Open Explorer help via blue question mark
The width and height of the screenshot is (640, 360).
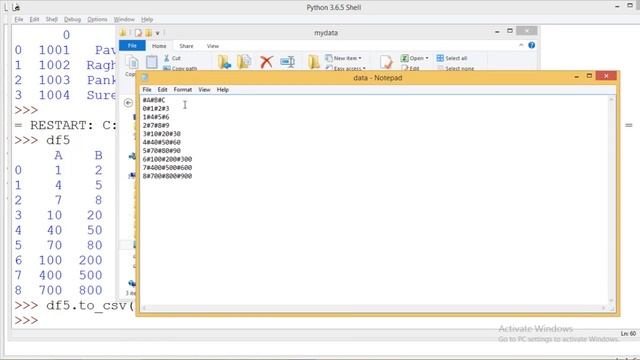(x=531, y=45)
